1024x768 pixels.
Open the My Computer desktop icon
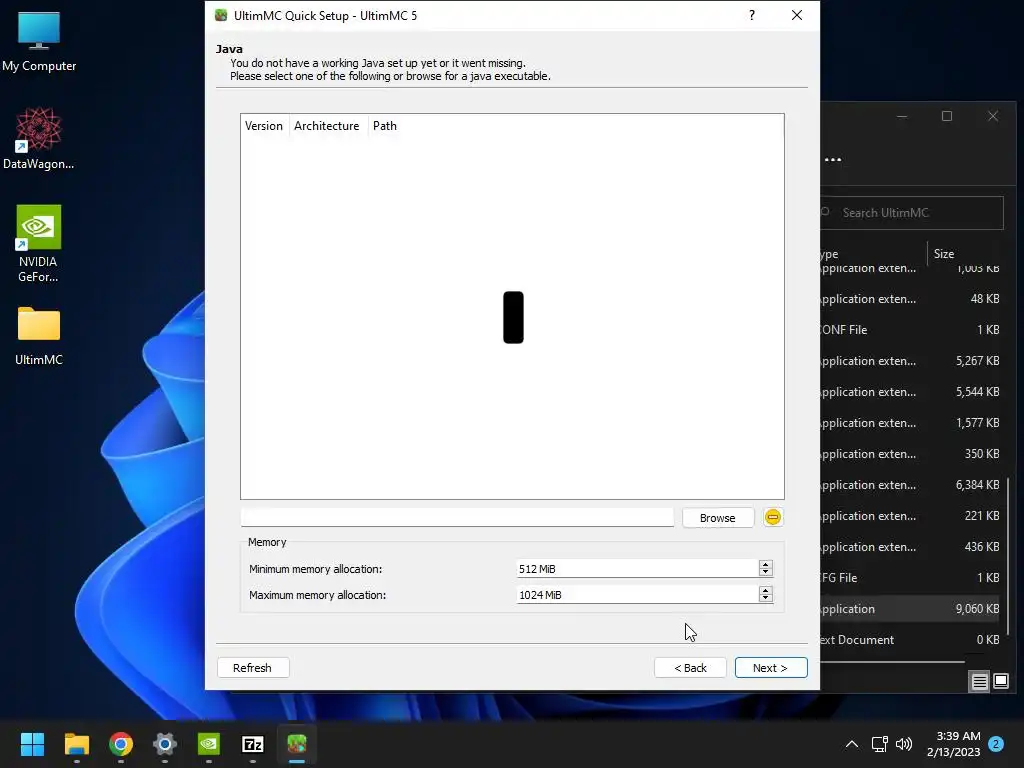[39, 42]
